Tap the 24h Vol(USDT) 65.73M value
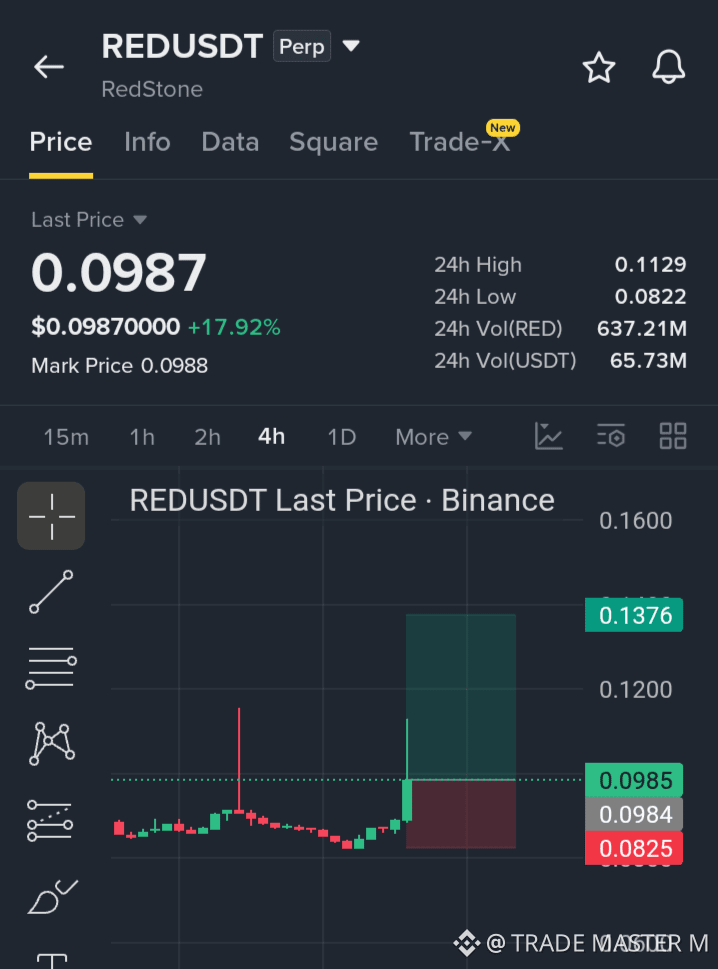Image resolution: width=718 pixels, height=969 pixels. coord(648,360)
